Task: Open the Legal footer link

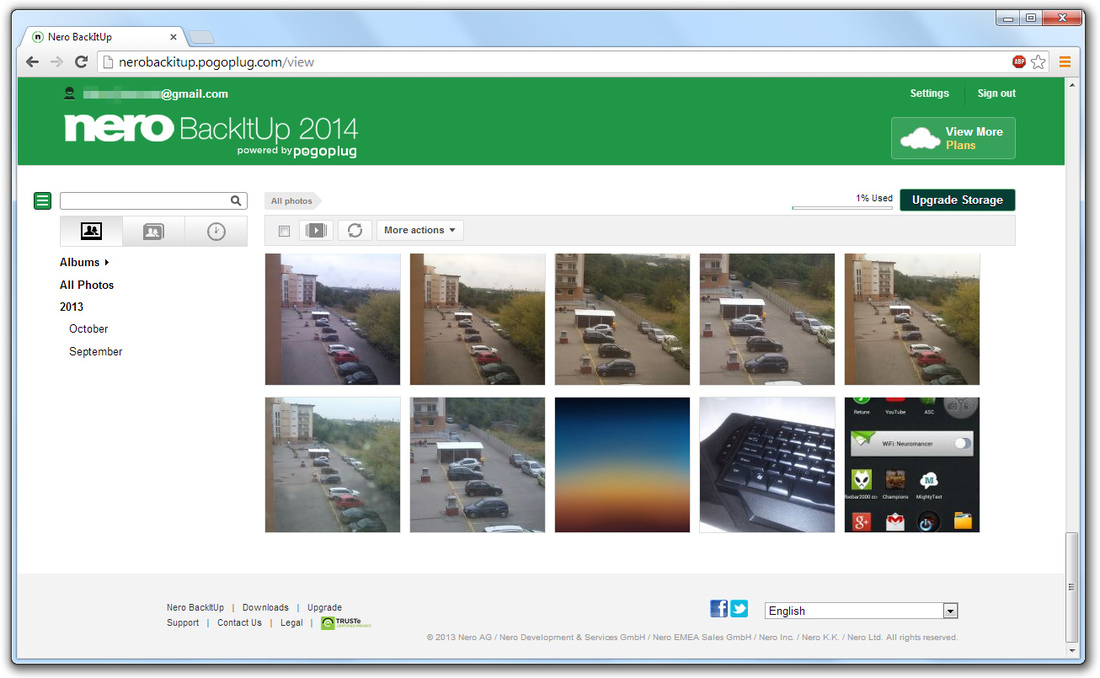Action: tap(292, 623)
